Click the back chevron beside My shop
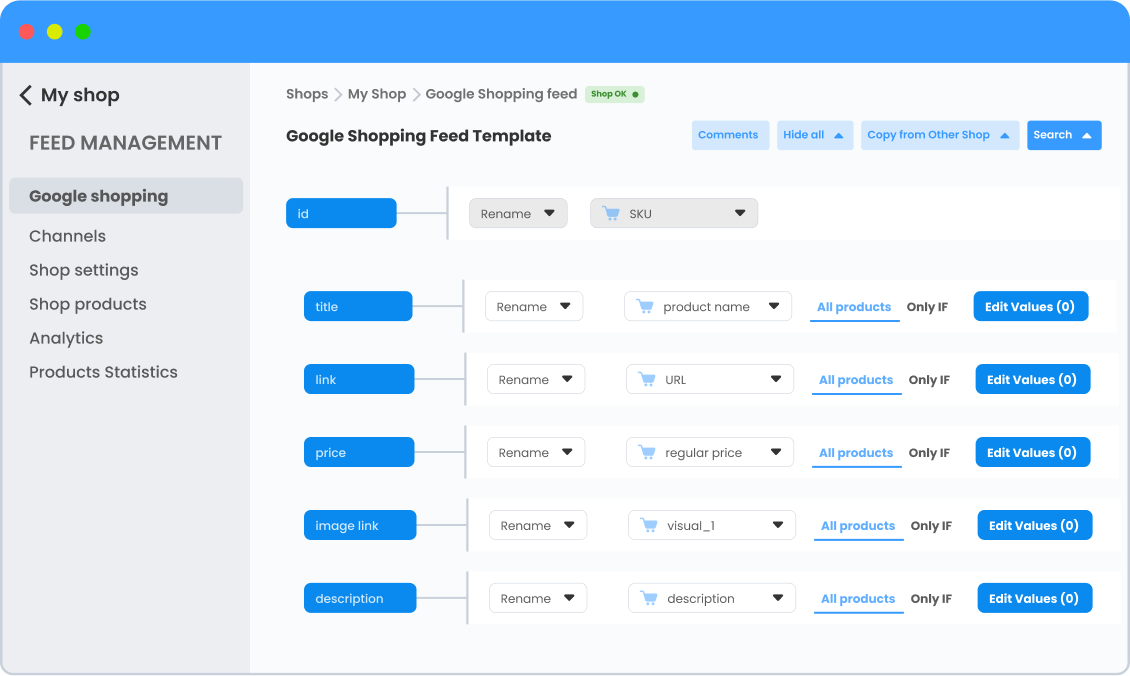The width and height of the screenshot is (1130, 676). pos(26,95)
